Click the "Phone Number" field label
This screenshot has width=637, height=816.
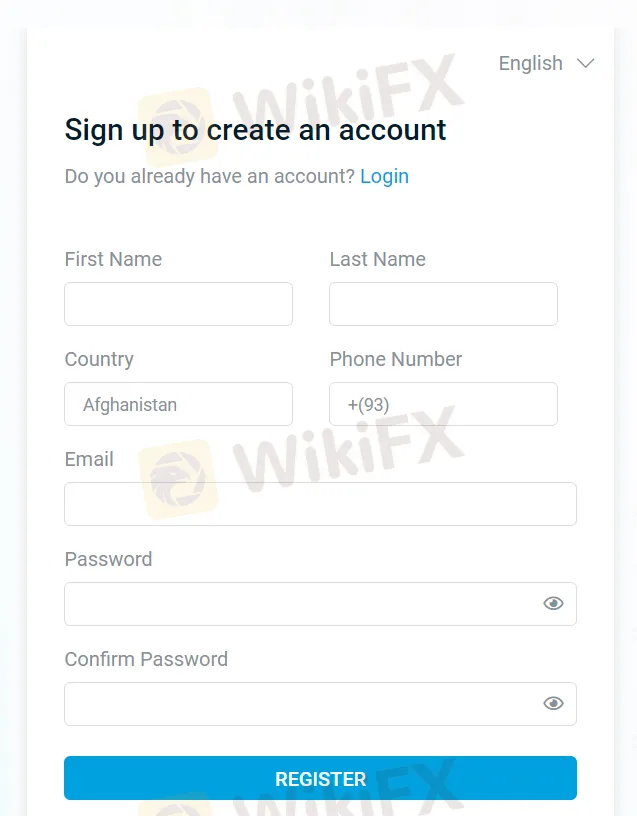click(x=395, y=359)
